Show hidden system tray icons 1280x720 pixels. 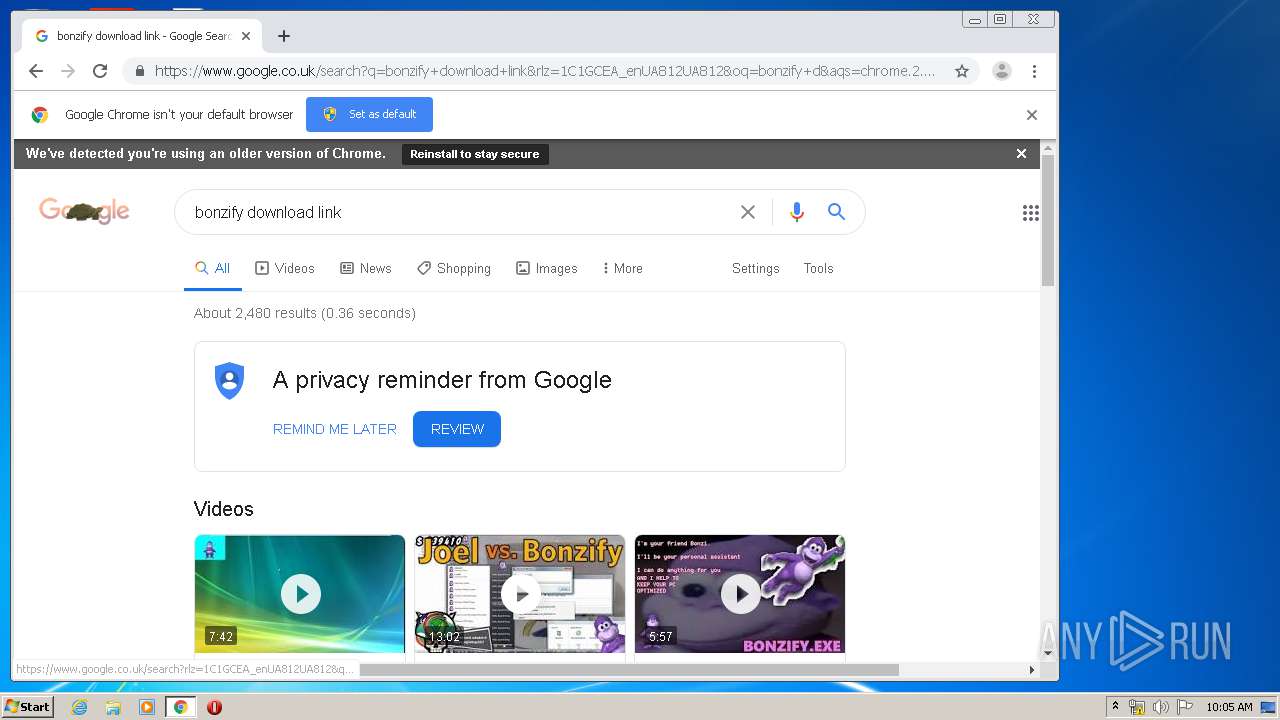(1115, 707)
